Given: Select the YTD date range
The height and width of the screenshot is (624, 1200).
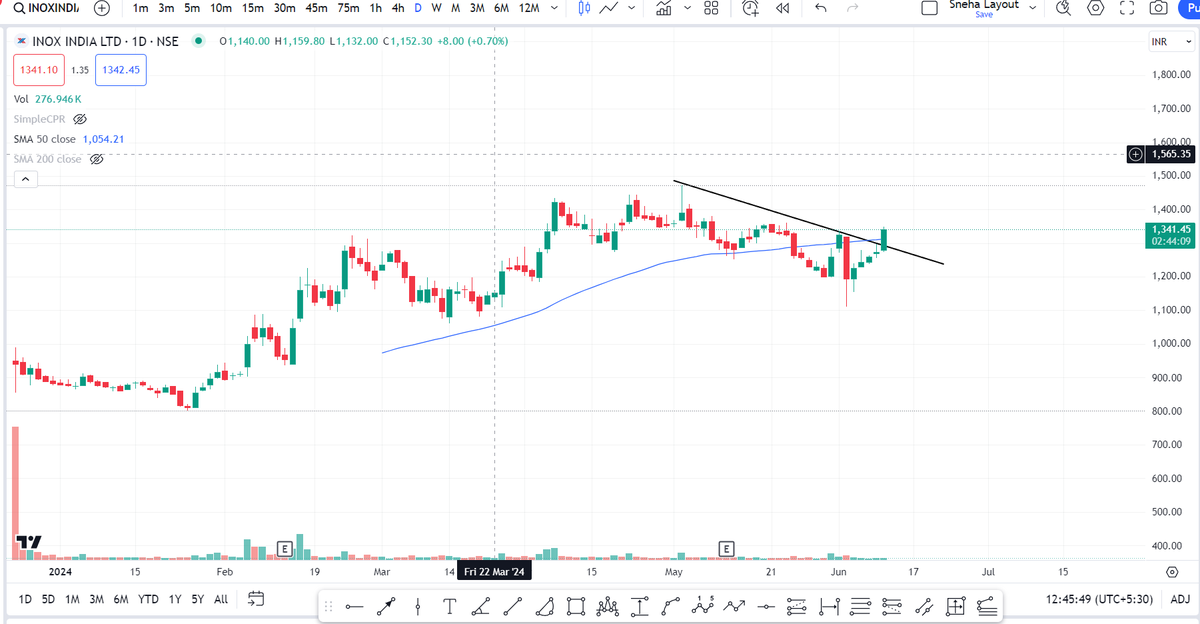Looking at the screenshot, I should pos(148,600).
